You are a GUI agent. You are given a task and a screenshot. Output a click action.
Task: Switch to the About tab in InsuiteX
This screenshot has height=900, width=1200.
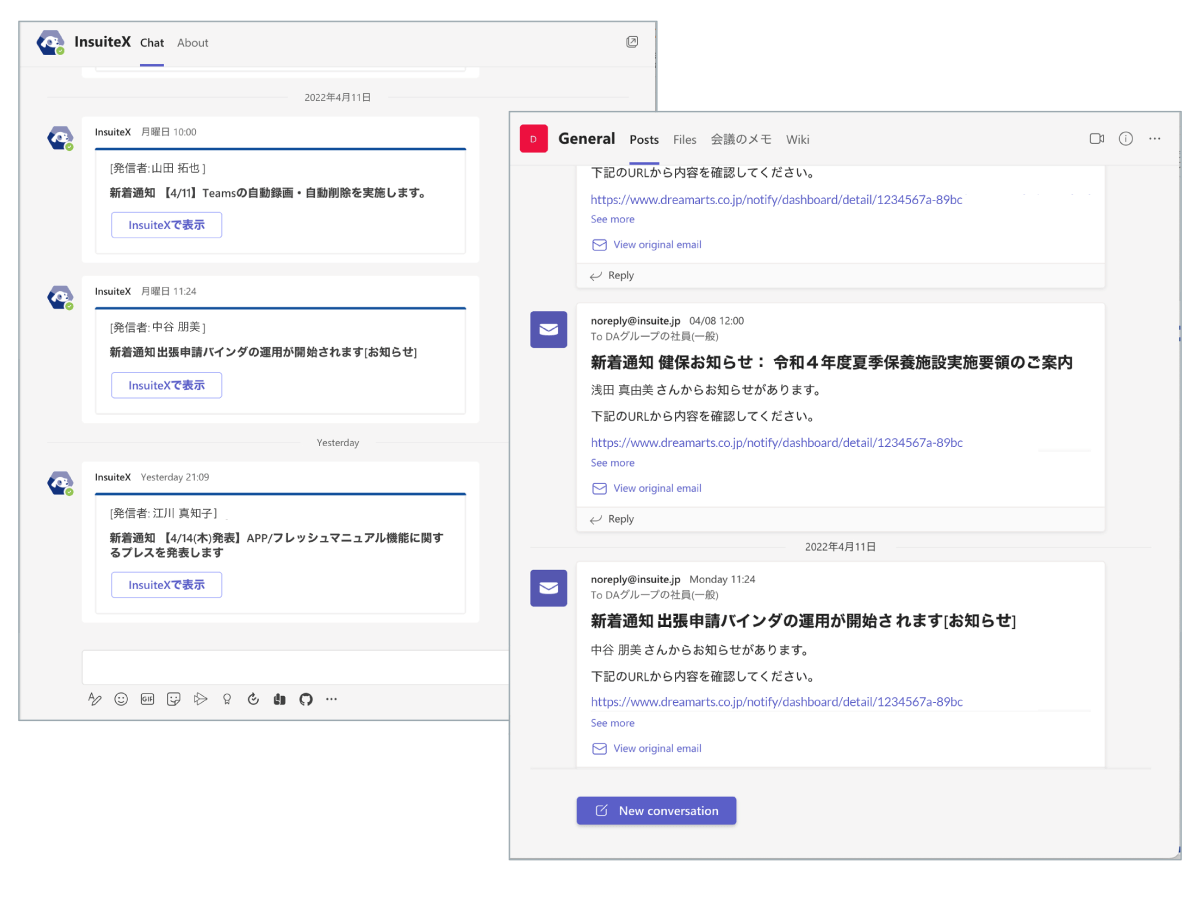pyautogui.click(x=193, y=43)
